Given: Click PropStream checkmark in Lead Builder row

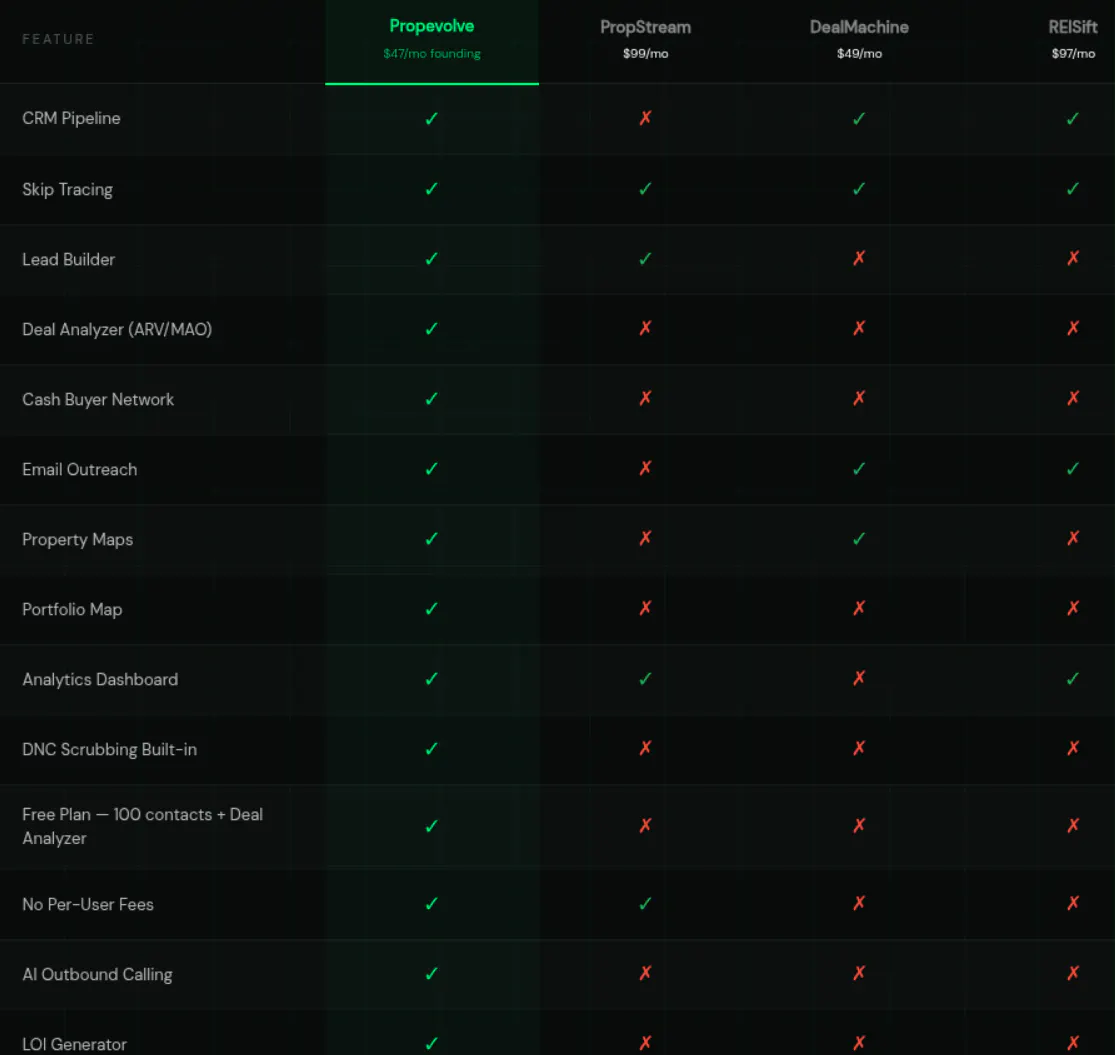Looking at the screenshot, I should [645, 259].
